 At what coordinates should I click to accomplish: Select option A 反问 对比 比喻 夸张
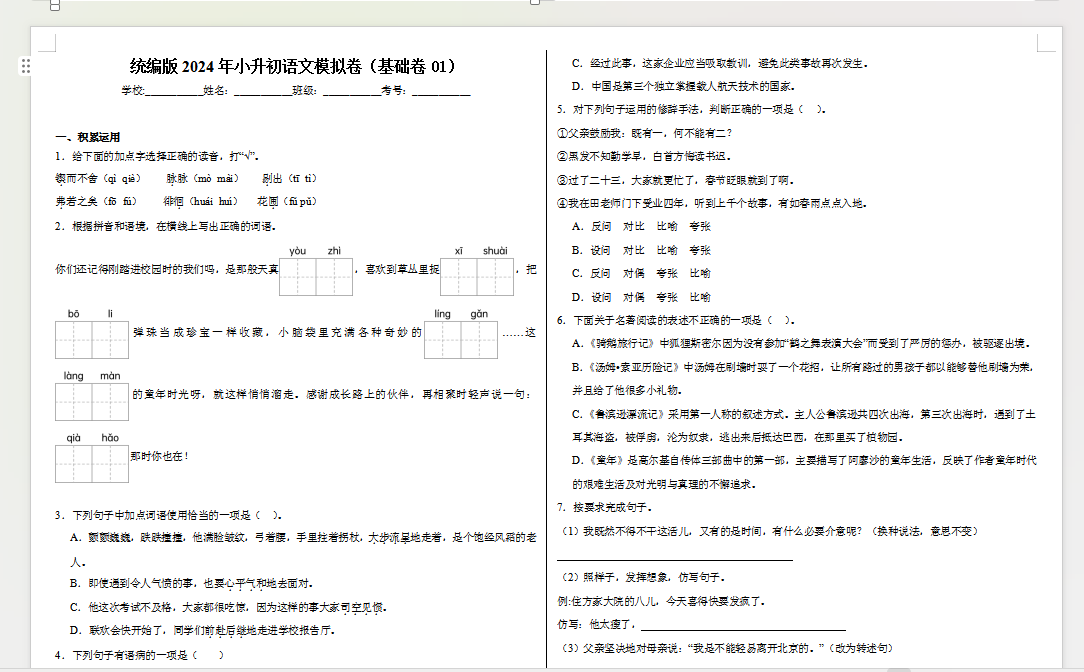point(641,227)
